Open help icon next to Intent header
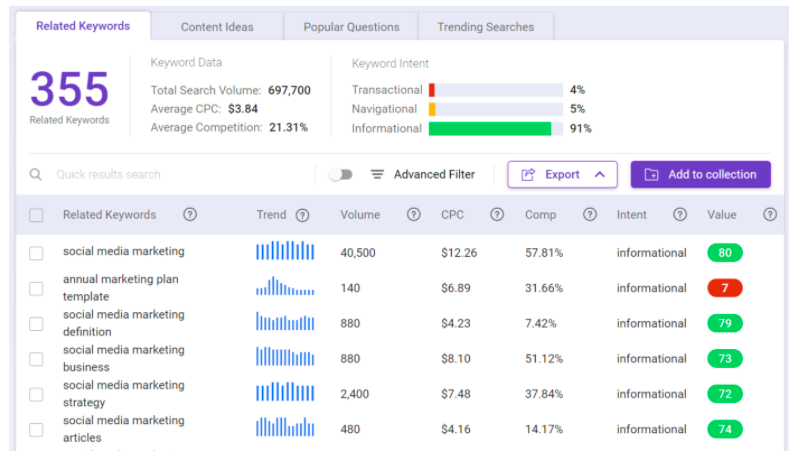Image resolution: width=800 pixels, height=465 pixels. point(680,214)
